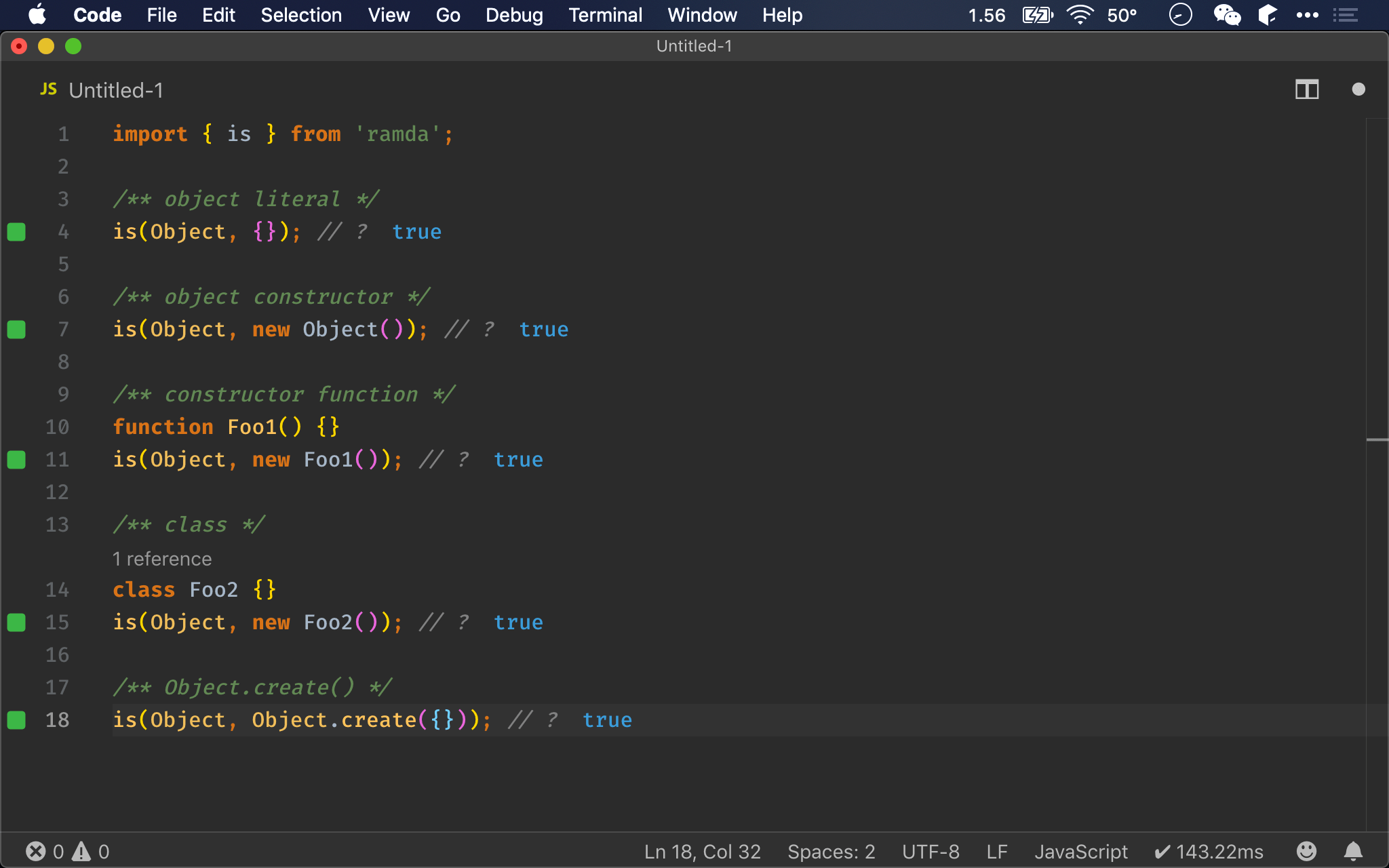Click the minimap scrollbar on right
This screenshot has height=868, width=1389.
point(1377,439)
